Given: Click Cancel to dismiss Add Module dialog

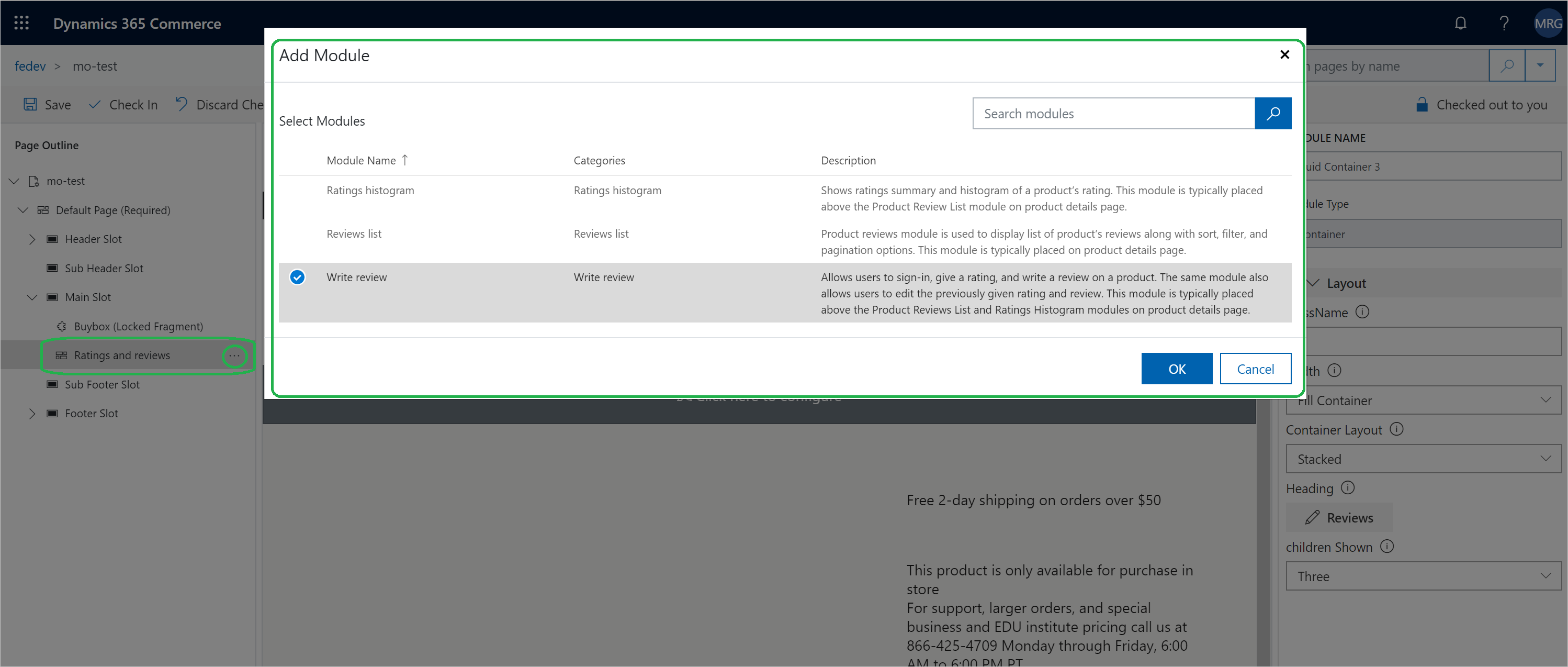Looking at the screenshot, I should pyautogui.click(x=1253, y=368).
